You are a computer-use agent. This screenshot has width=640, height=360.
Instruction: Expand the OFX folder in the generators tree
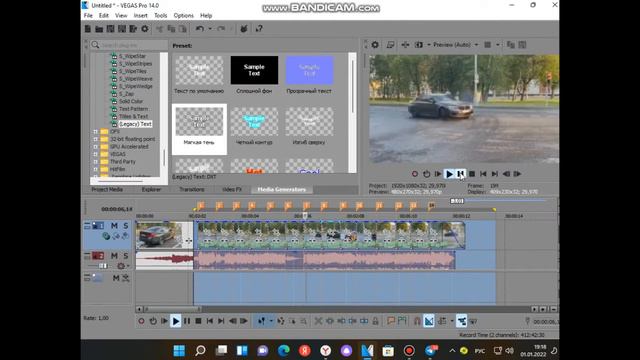point(96,131)
